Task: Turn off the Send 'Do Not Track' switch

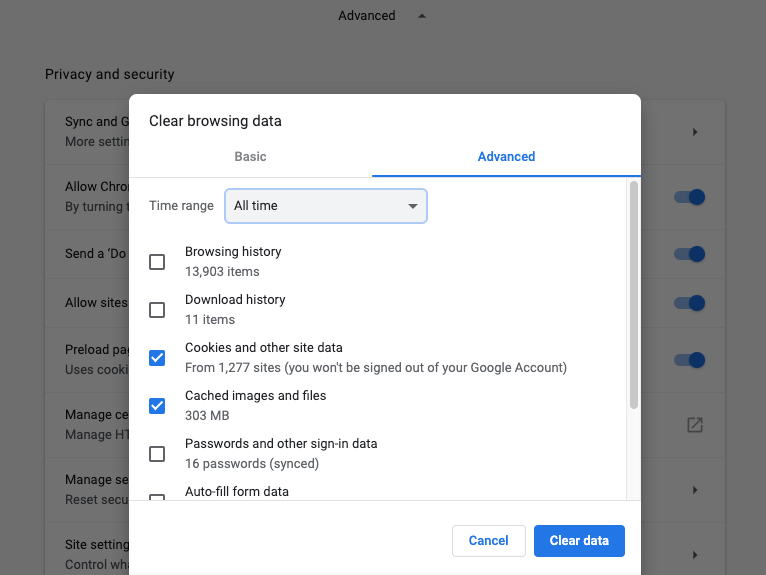Action: [690, 254]
